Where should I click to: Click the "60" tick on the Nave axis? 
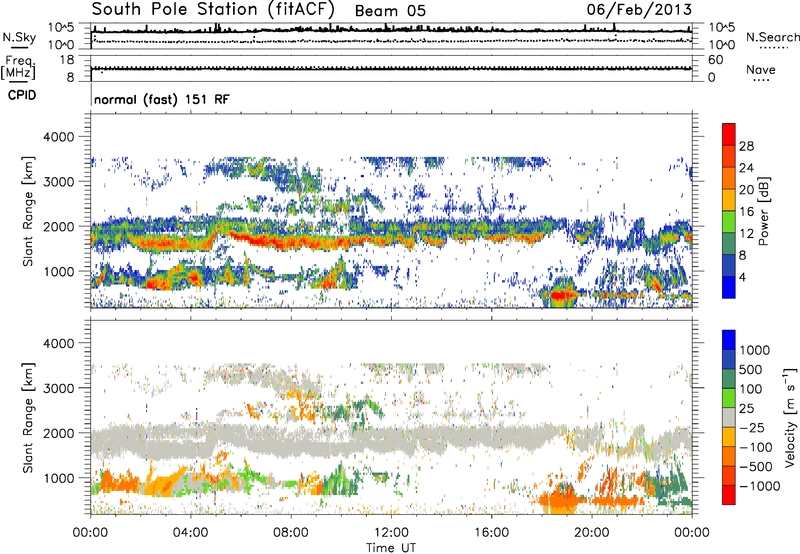(716, 60)
